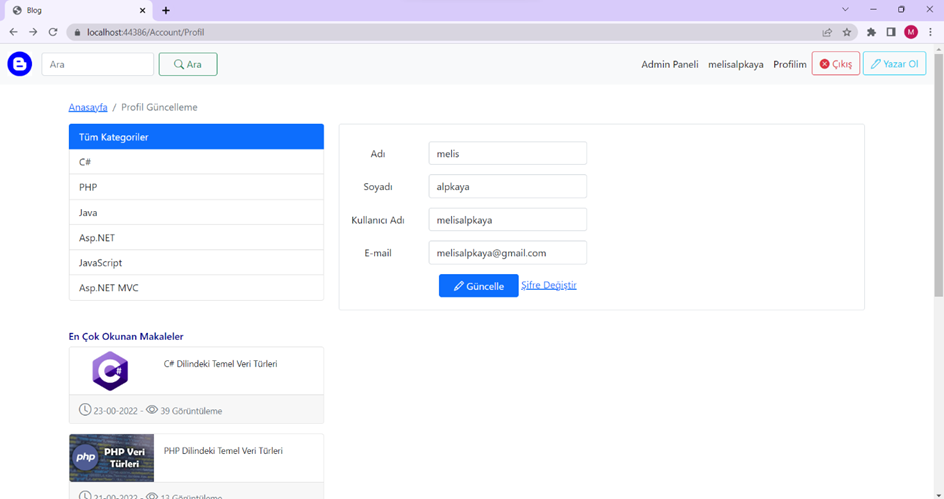Image resolution: width=944 pixels, height=499 pixels.
Task: Click the 23-00-2022 date text
Action: [116, 411]
